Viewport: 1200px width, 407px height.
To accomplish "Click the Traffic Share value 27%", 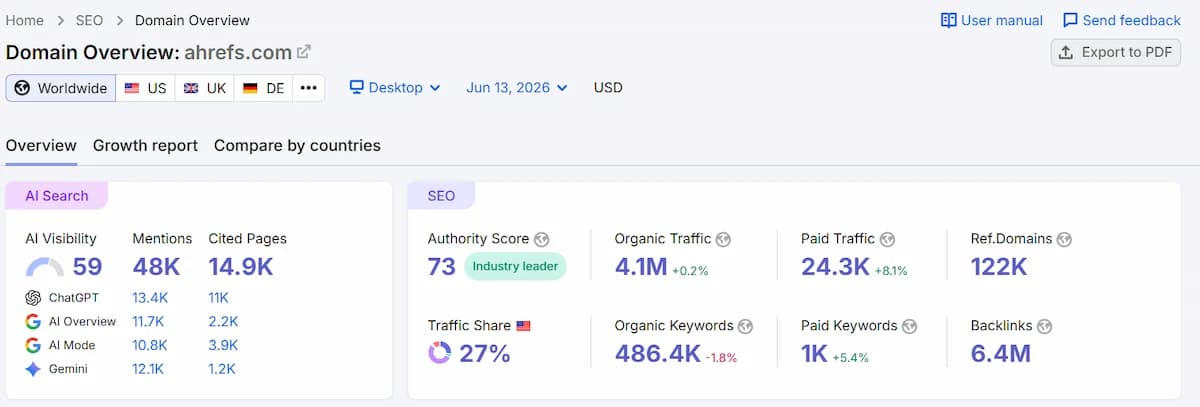I will pos(485,353).
